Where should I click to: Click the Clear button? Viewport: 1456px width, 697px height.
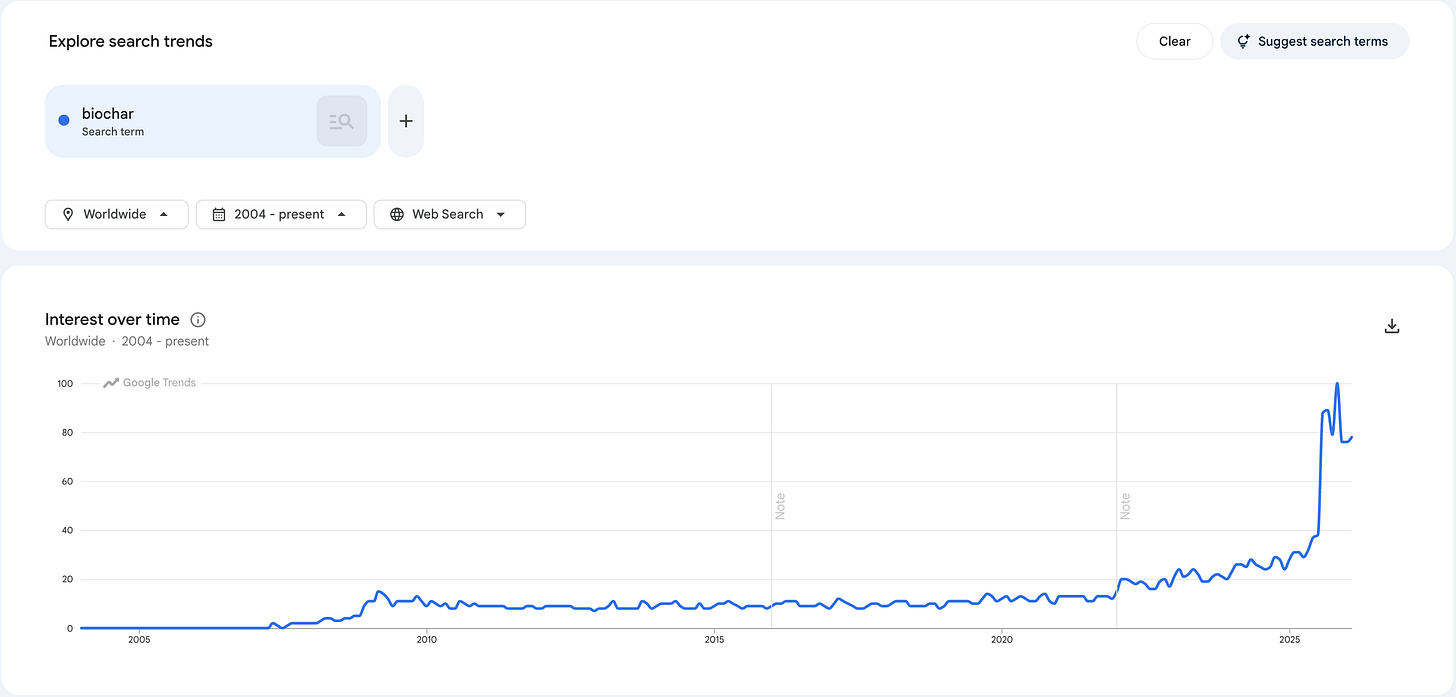tap(1175, 41)
